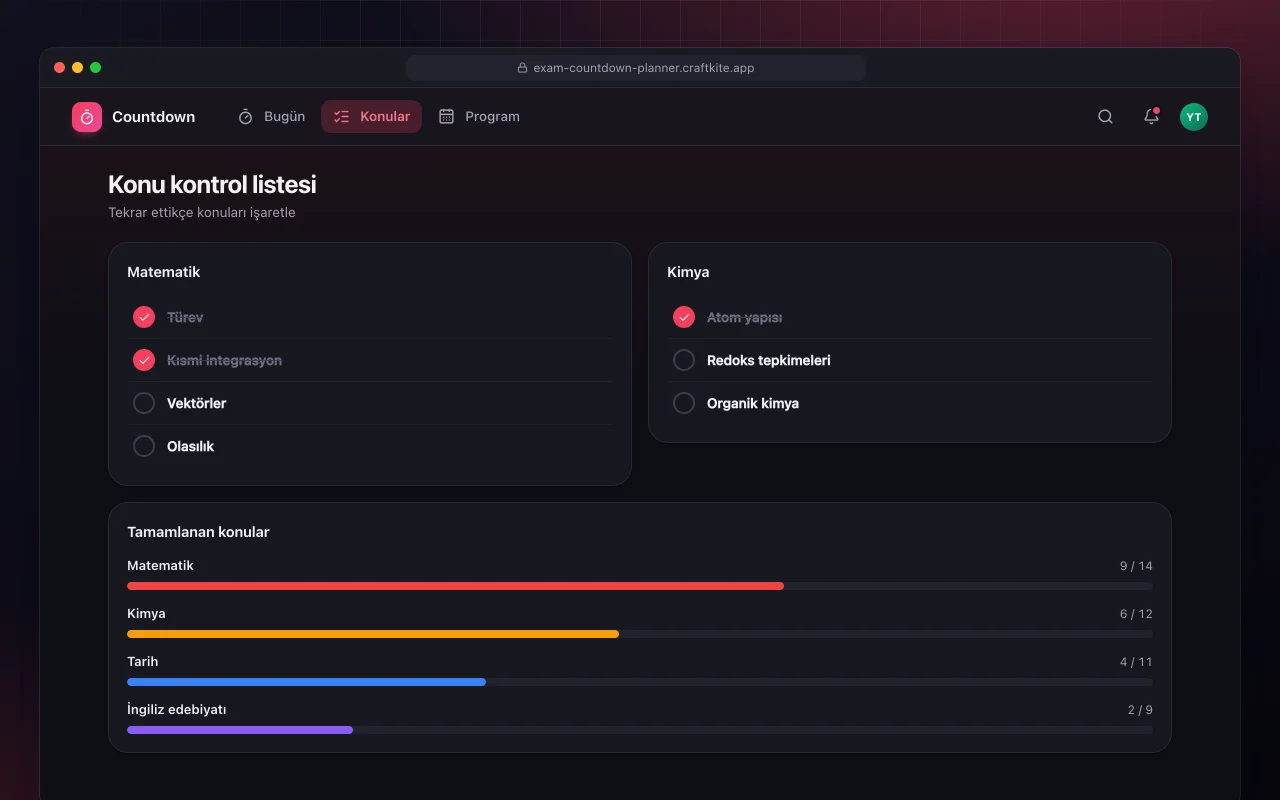
Task: Click the Countdown stopwatch logo icon
Action: coord(87,117)
